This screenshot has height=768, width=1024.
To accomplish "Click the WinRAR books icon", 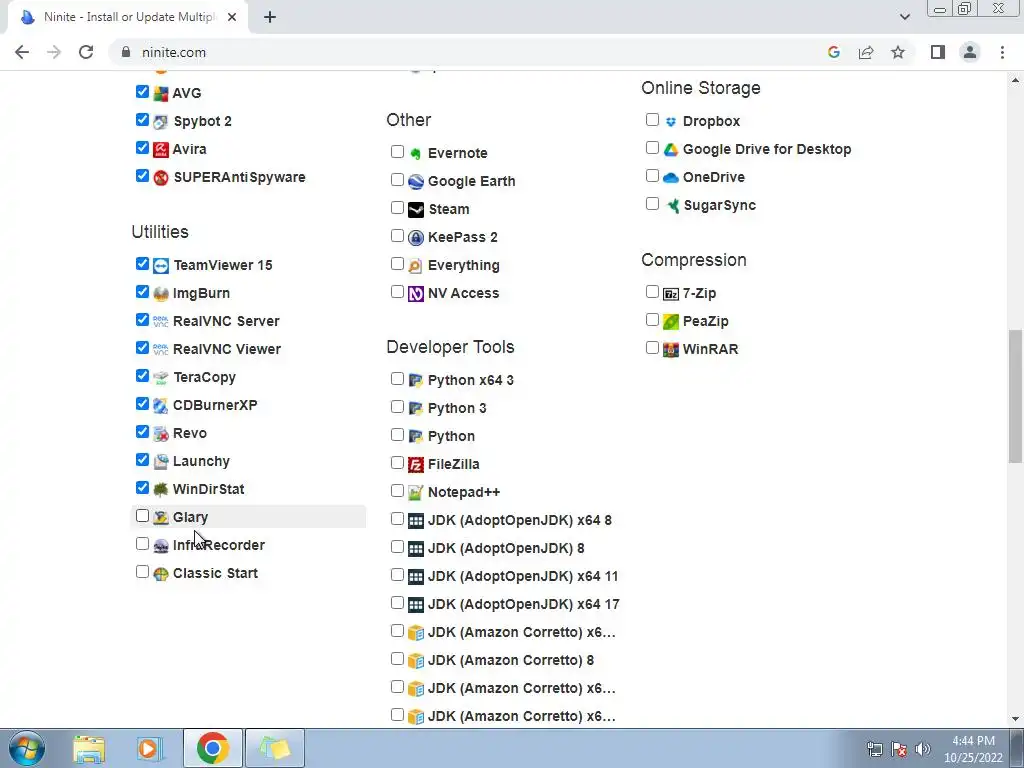I will coord(671,349).
